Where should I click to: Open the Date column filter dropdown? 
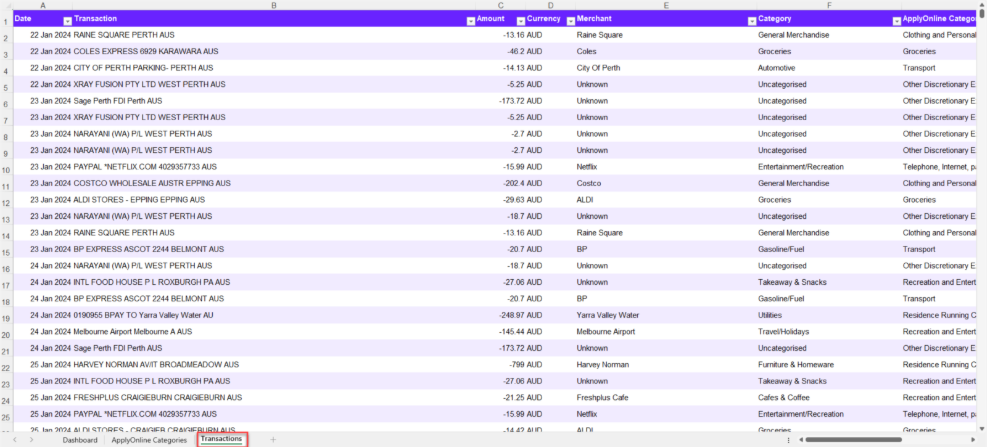pos(67,21)
